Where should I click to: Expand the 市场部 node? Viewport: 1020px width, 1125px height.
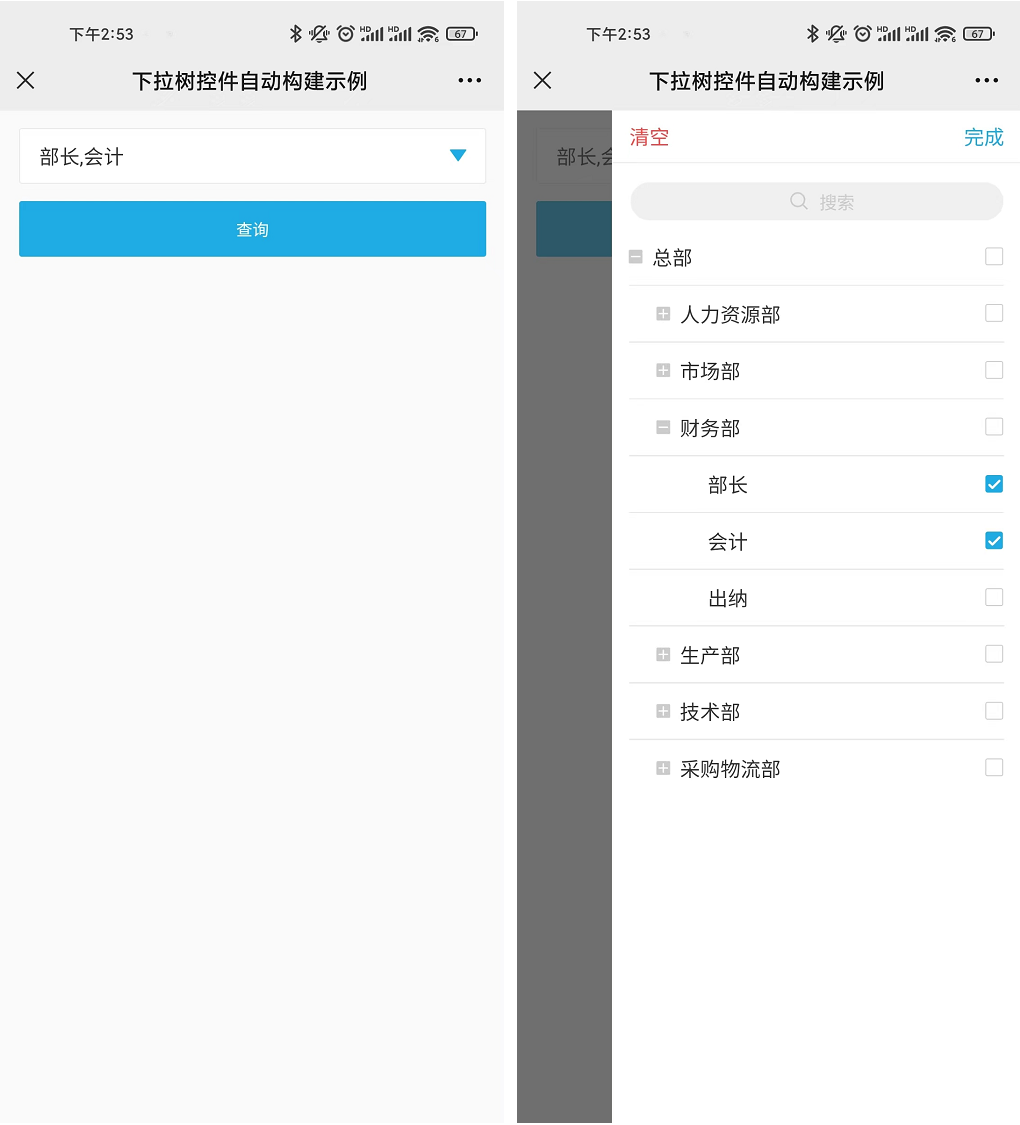(663, 371)
